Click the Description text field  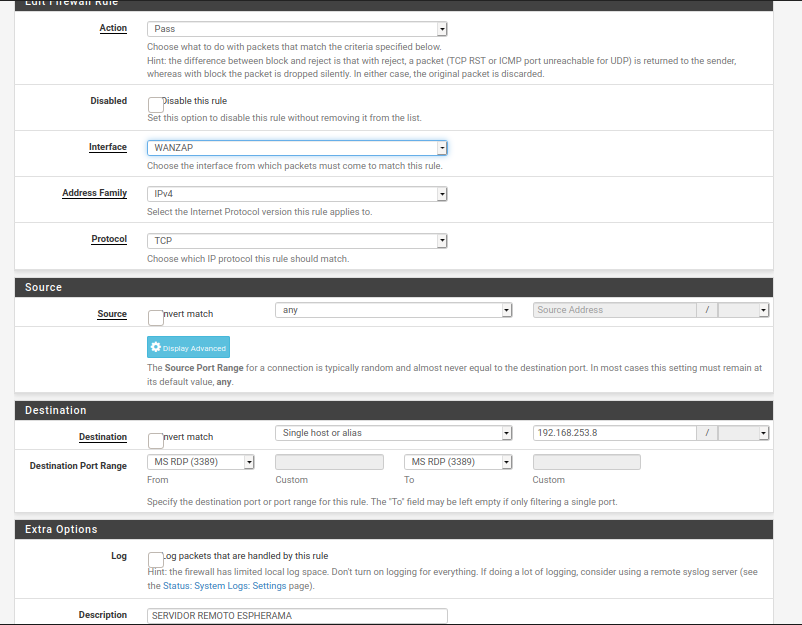[x=297, y=616]
